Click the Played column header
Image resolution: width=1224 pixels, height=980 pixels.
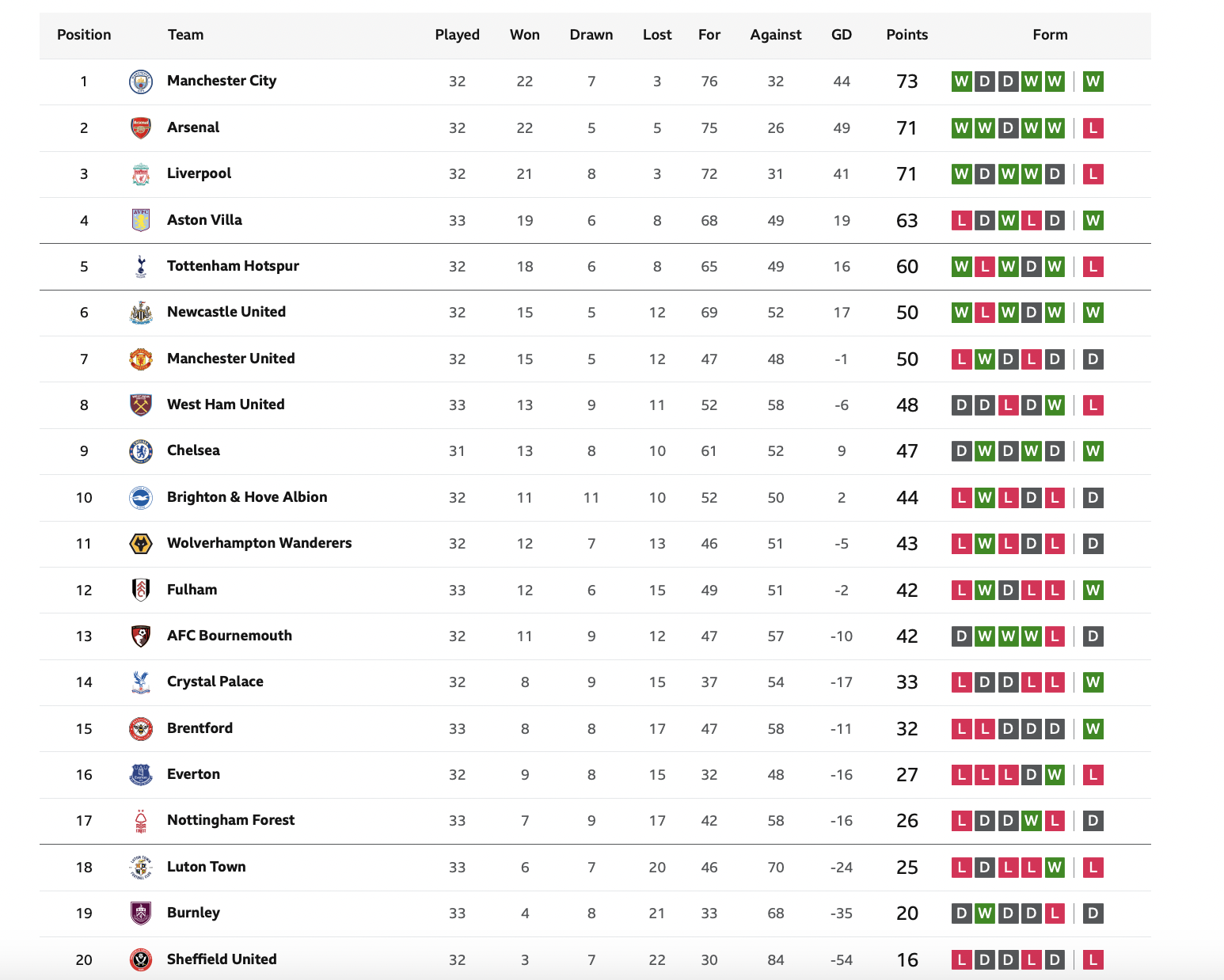pyautogui.click(x=458, y=35)
